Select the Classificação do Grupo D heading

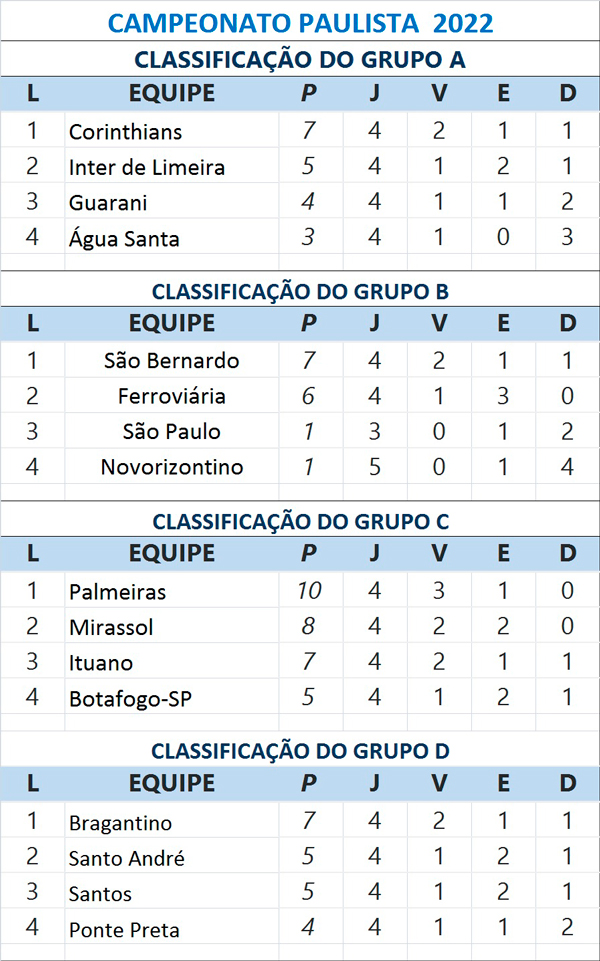pyautogui.click(x=300, y=750)
